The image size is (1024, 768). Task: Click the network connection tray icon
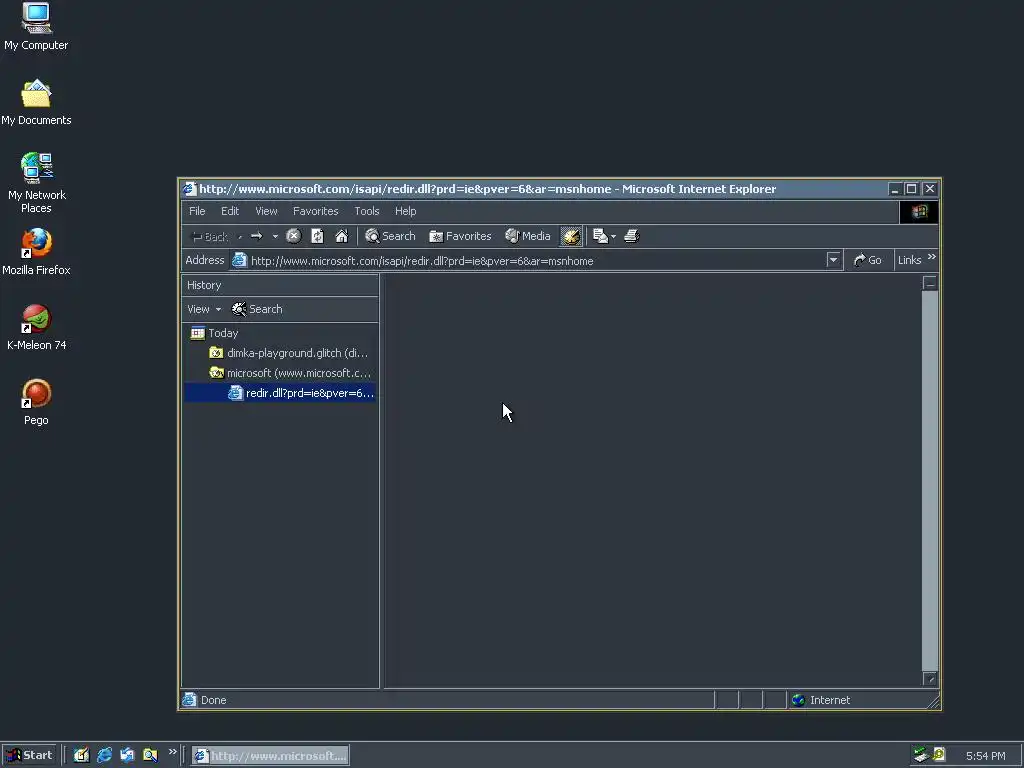(x=921, y=755)
